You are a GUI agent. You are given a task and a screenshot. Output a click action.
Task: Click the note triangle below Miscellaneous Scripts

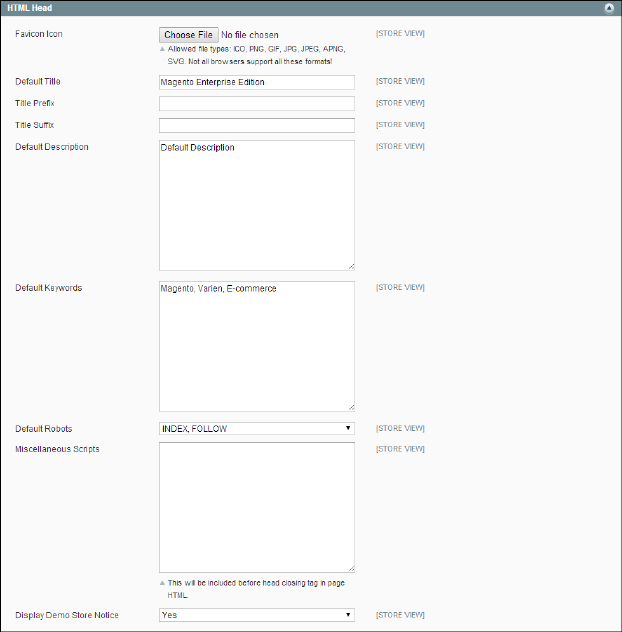pyautogui.click(x=163, y=583)
